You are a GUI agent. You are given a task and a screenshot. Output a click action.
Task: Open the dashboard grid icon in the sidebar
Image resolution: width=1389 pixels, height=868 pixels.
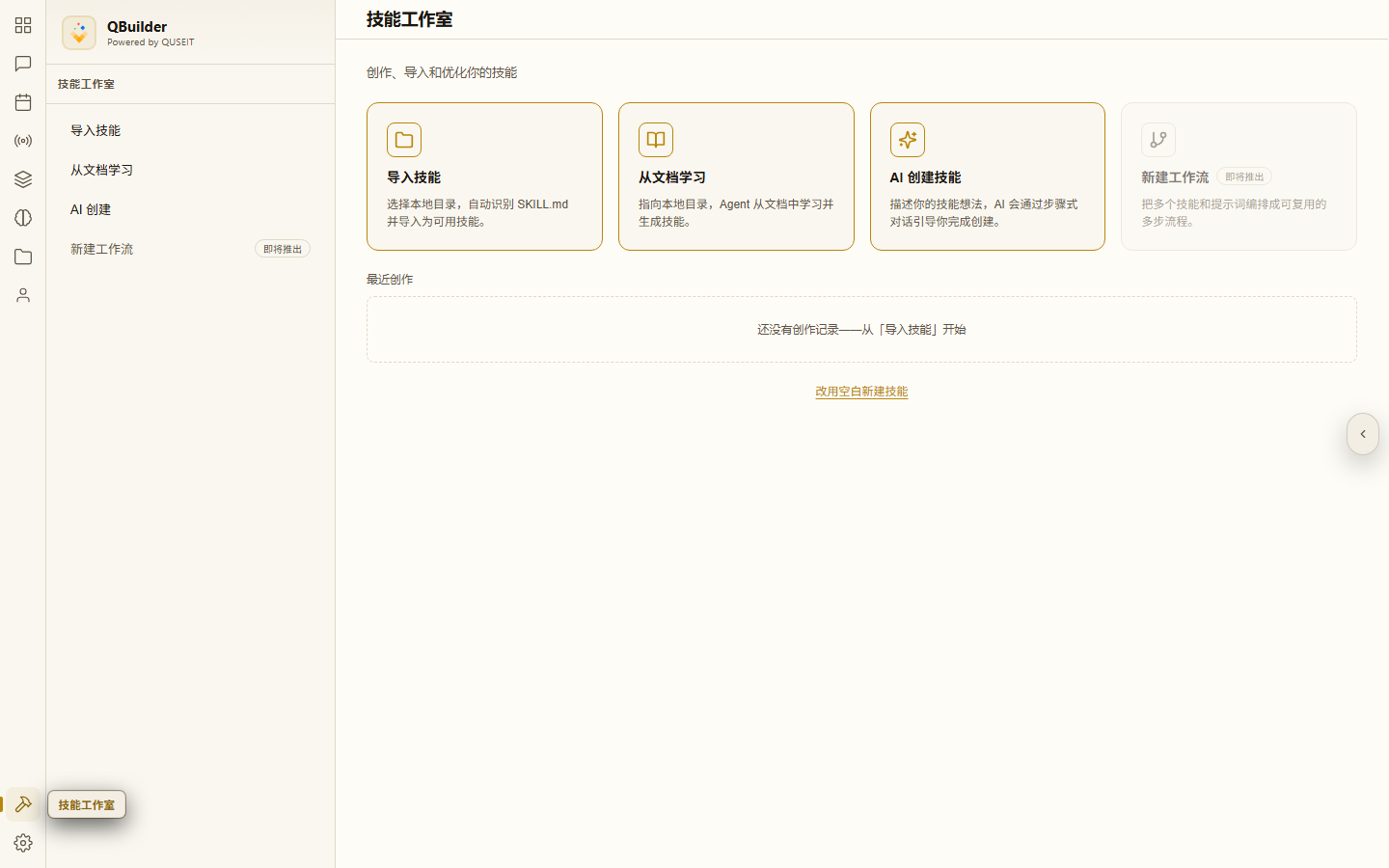pyautogui.click(x=23, y=25)
